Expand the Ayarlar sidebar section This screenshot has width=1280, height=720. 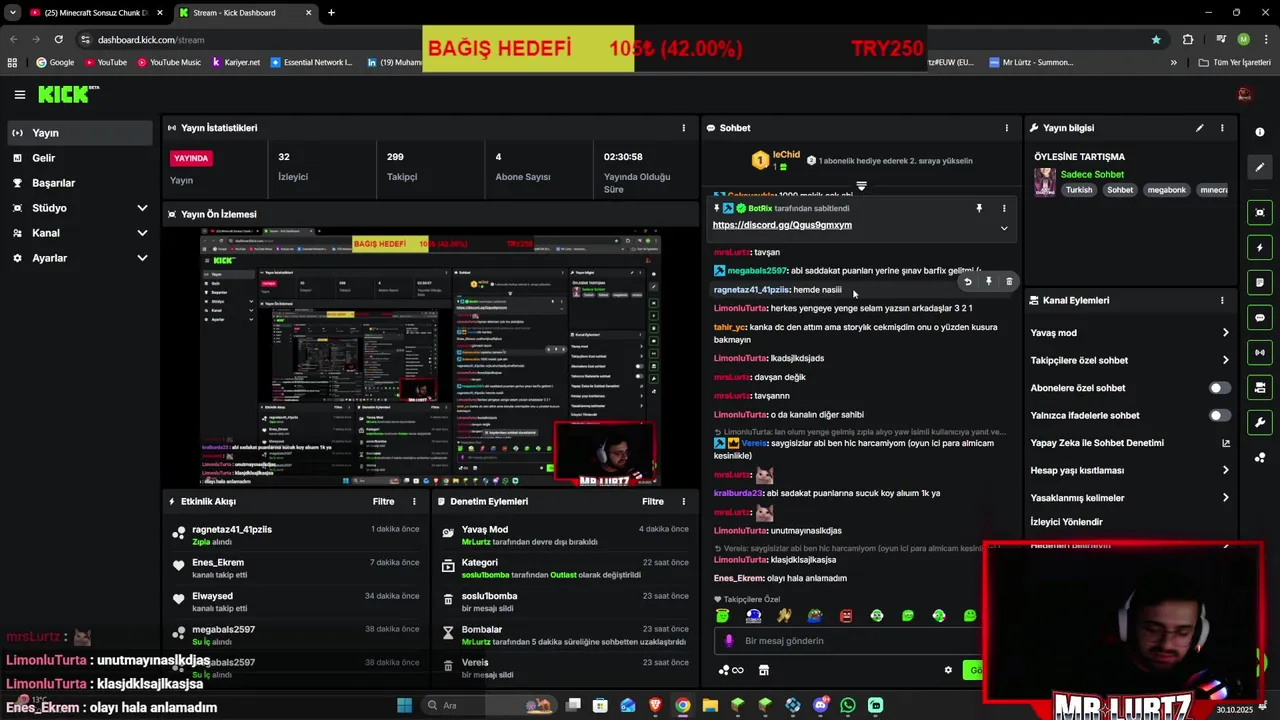click(80, 258)
